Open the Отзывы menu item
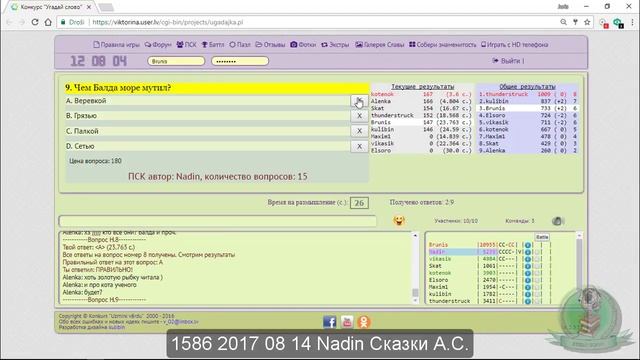This screenshot has height=360, width=640. coord(270,44)
